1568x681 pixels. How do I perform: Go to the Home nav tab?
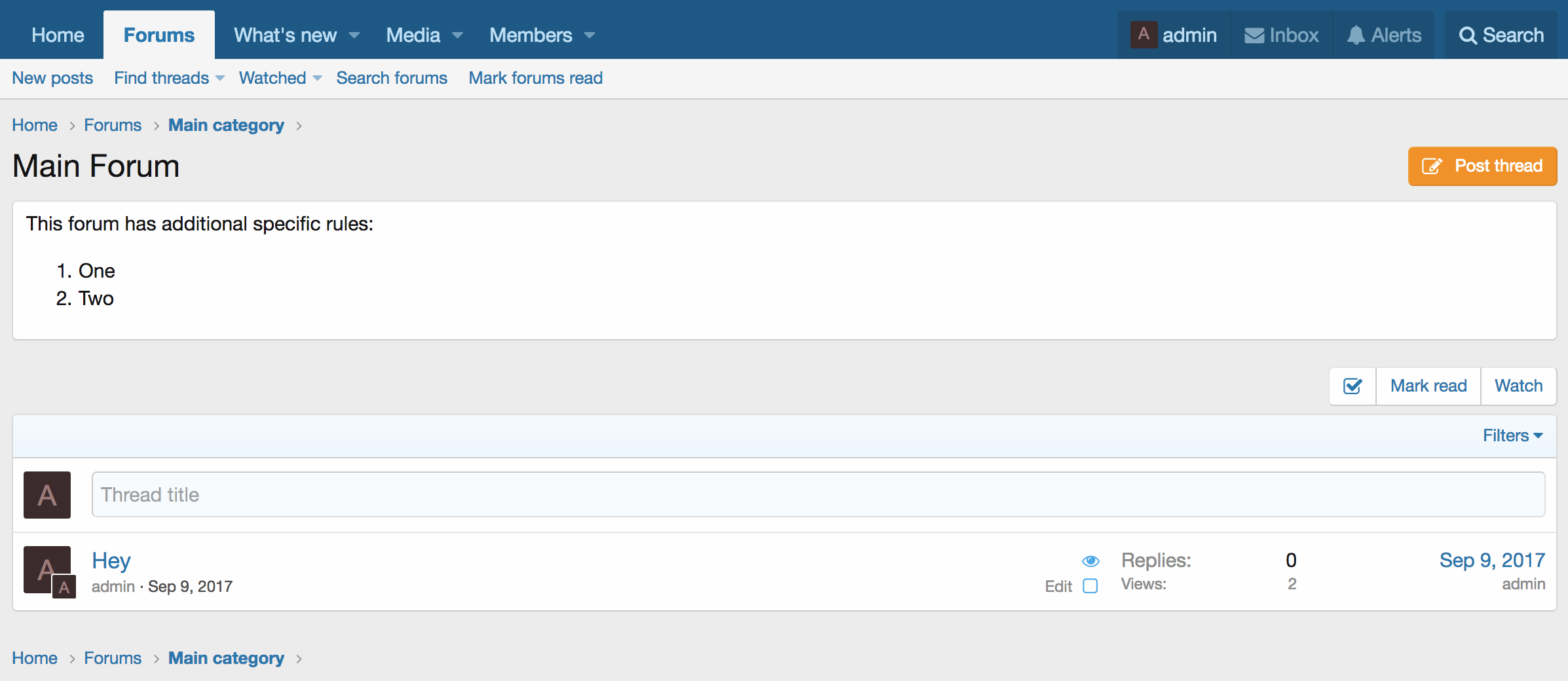point(58,35)
